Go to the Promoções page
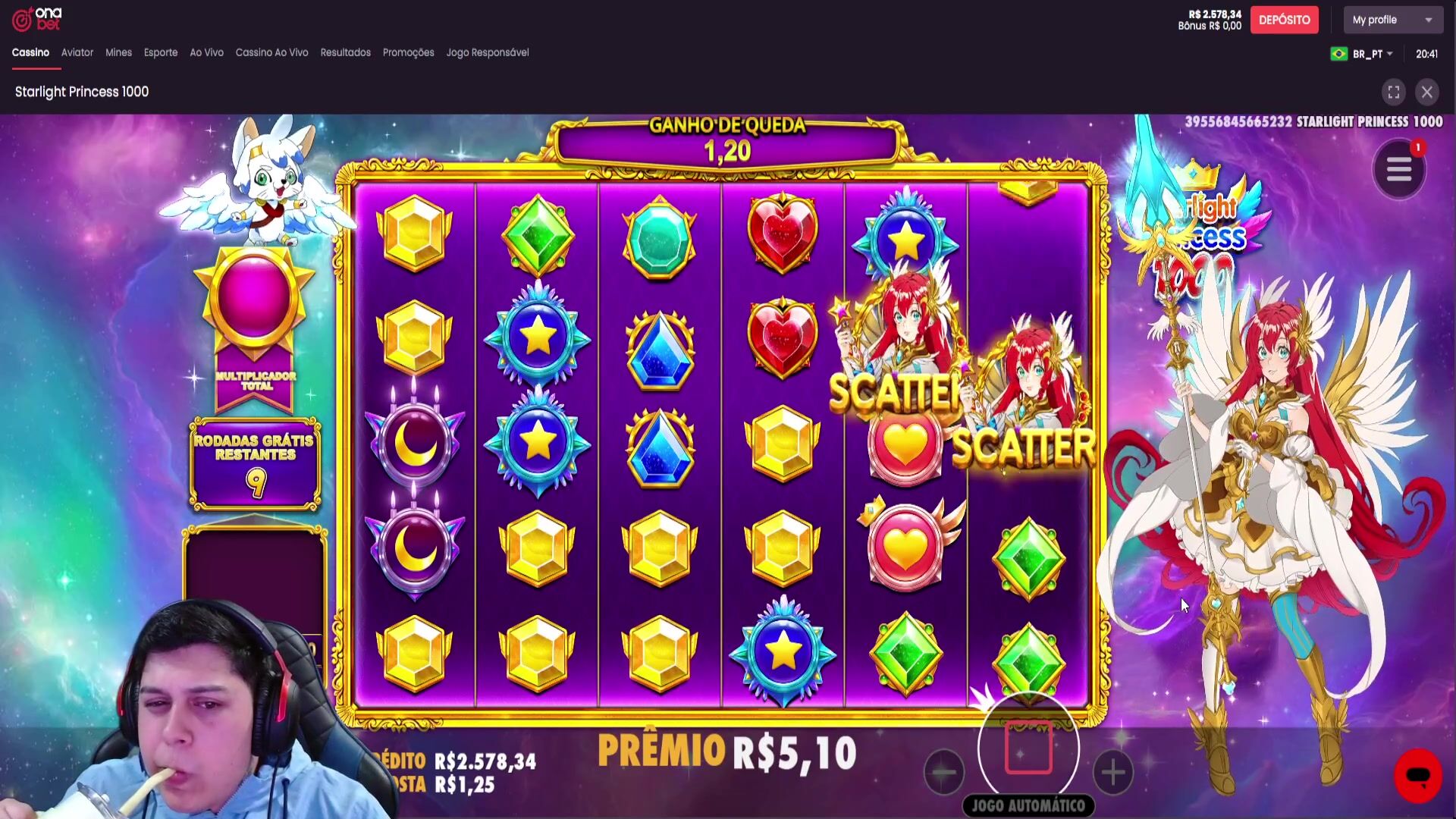 click(408, 52)
